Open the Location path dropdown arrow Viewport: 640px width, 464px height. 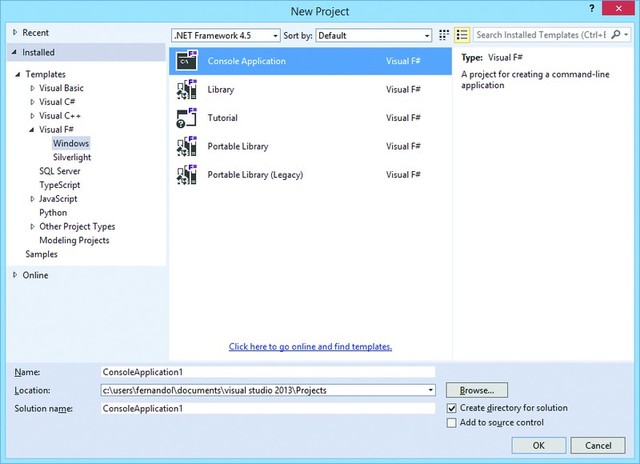point(430,390)
